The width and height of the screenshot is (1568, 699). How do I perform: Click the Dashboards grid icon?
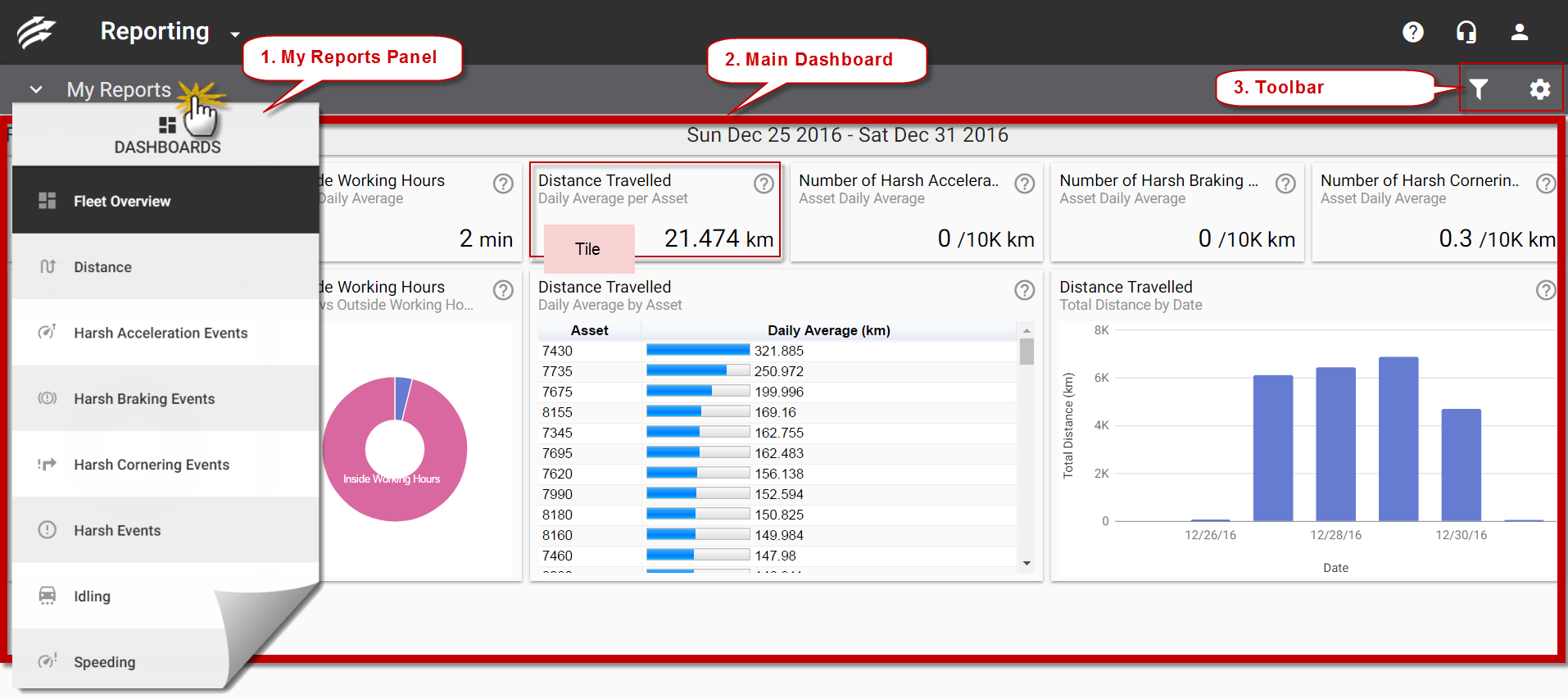167,125
